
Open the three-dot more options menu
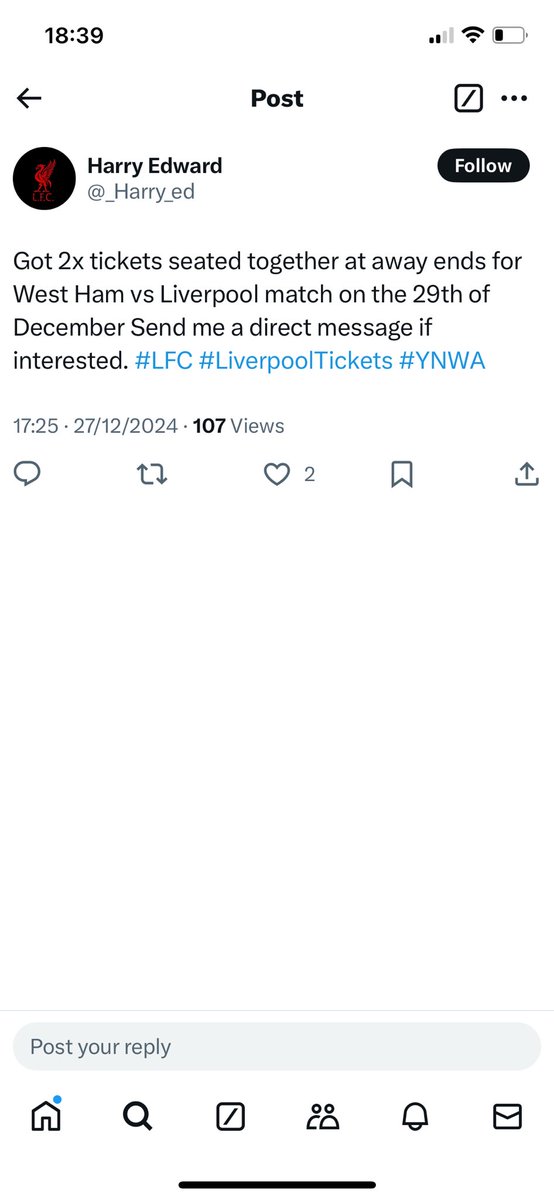513,98
